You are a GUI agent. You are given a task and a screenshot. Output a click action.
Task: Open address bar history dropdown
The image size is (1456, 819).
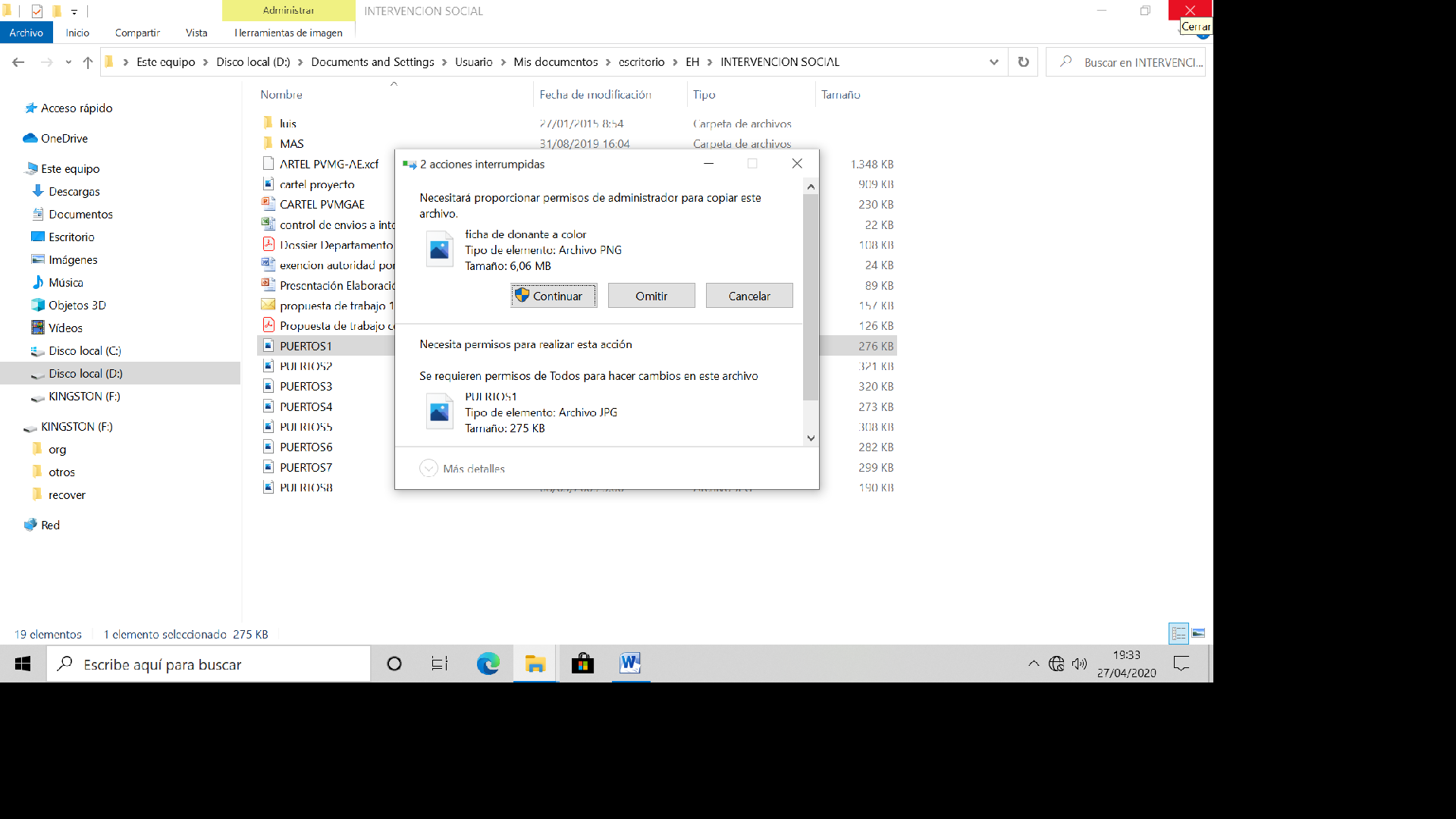coord(994,62)
